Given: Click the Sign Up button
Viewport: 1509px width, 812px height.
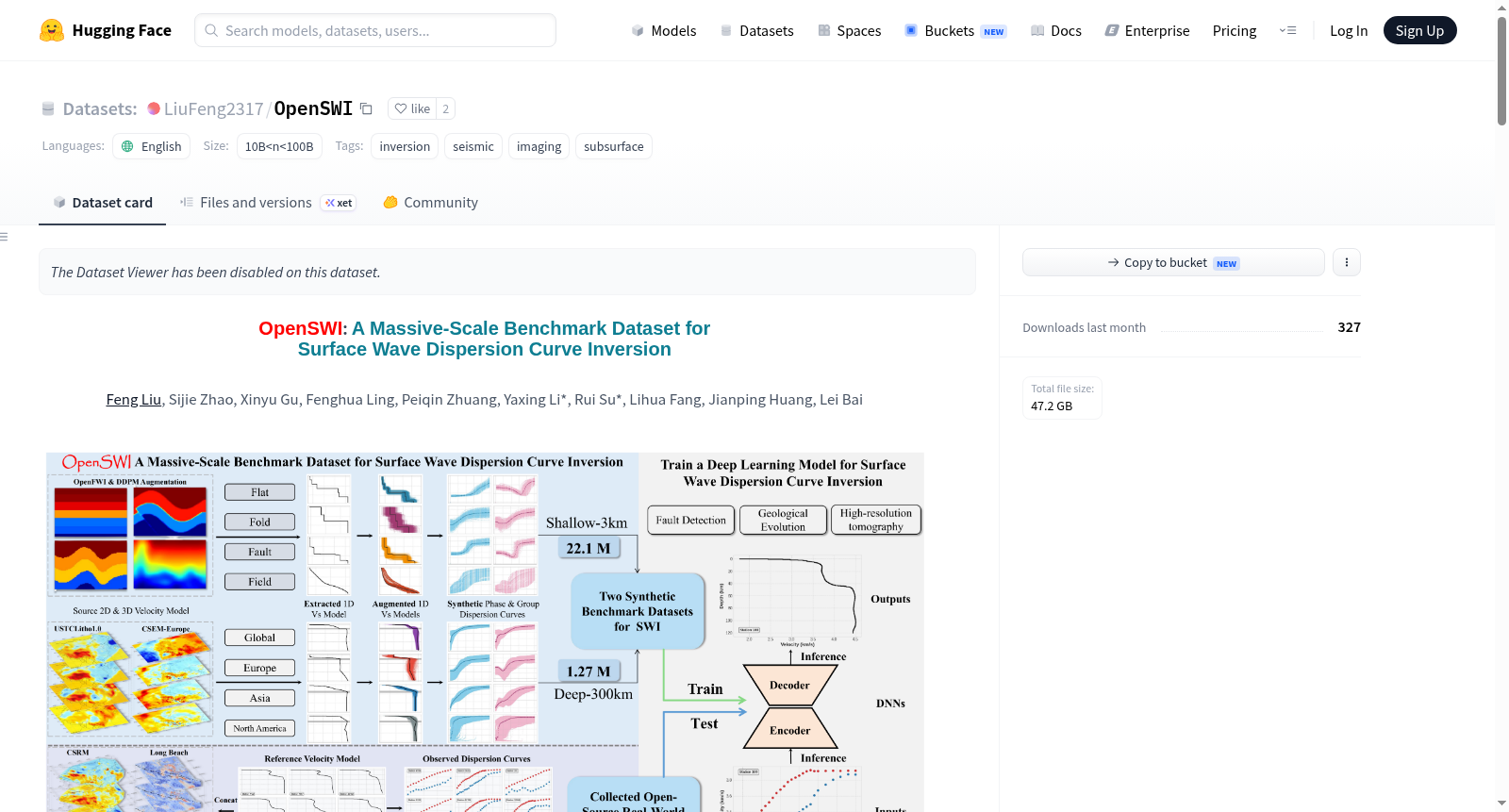Looking at the screenshot, I should (1419, 30).
